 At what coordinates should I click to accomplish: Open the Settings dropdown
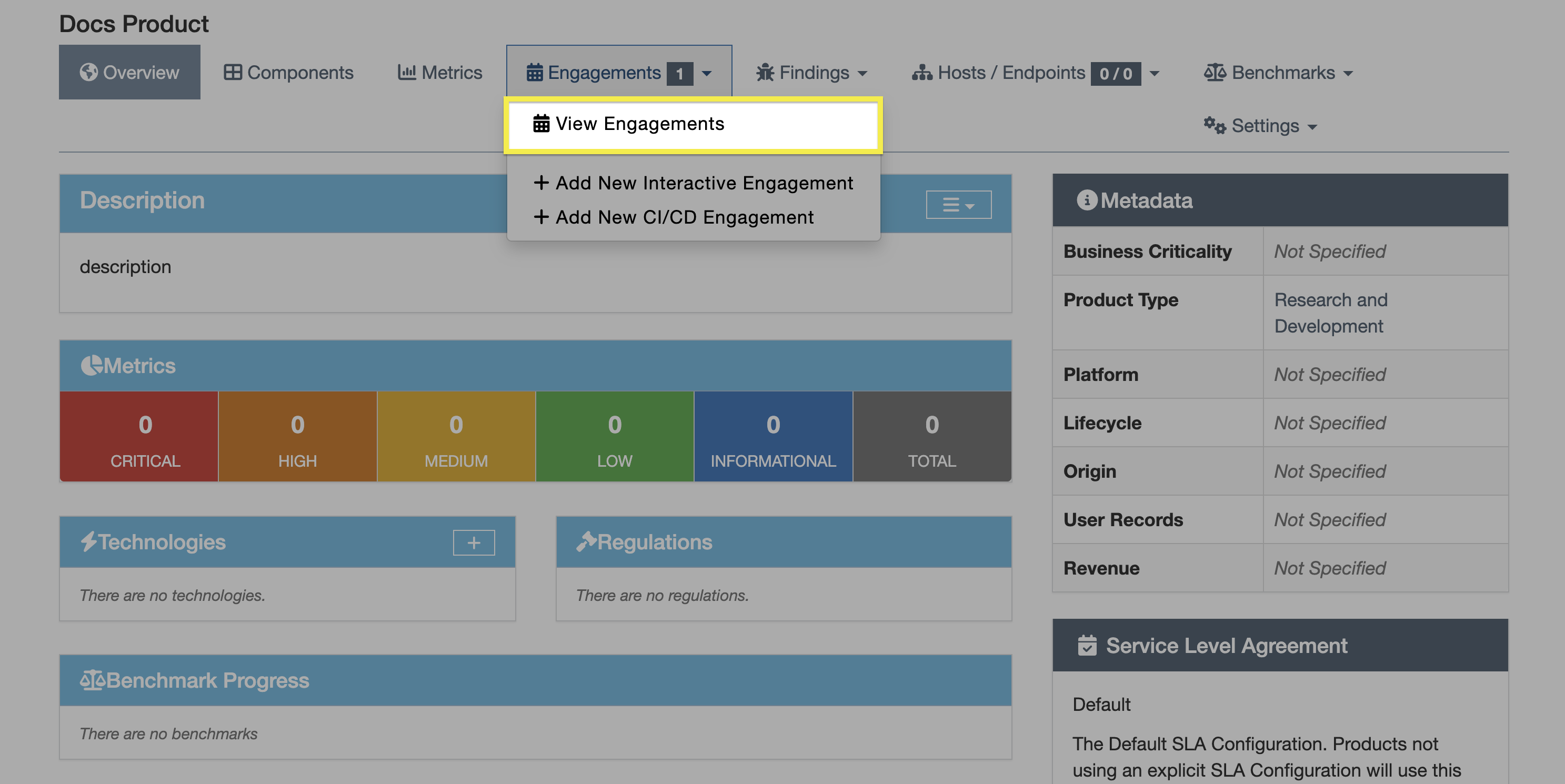tap(1312, 127)
